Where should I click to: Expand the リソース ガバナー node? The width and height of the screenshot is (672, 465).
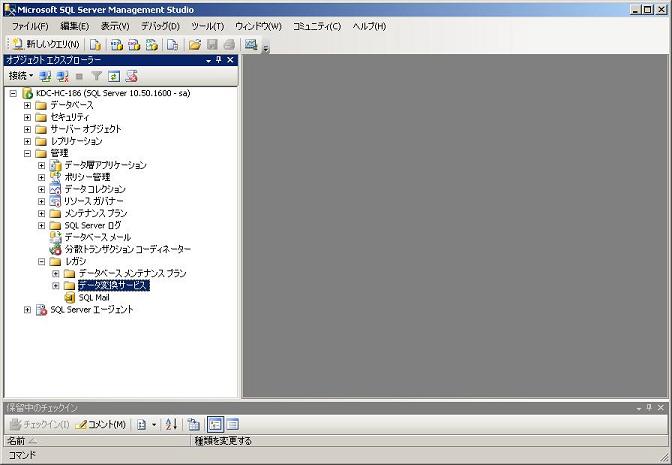pos(42,201)
